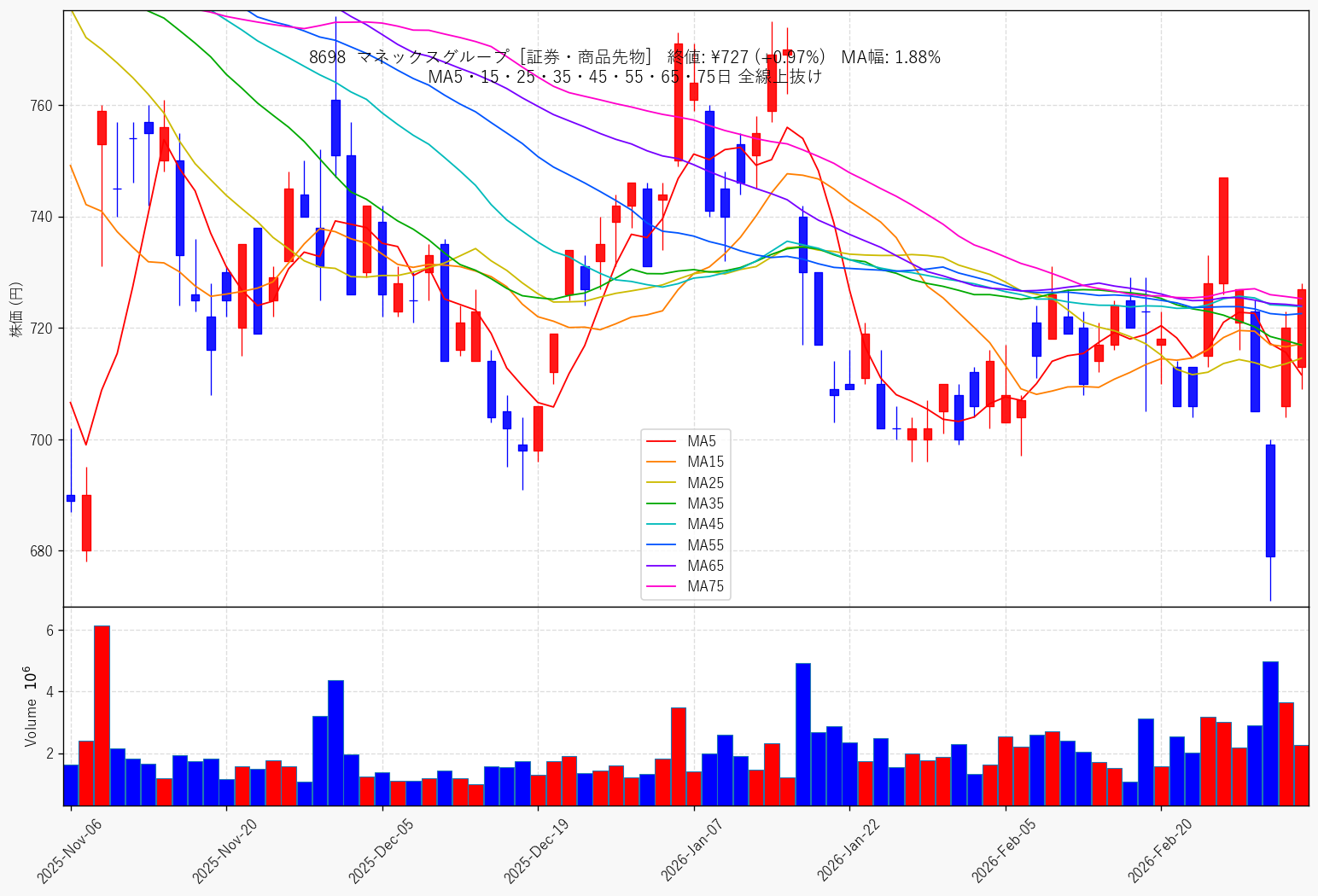
Task: Click the subtitle line listing MA5 through 75日
Action: (x=625, y=77)
